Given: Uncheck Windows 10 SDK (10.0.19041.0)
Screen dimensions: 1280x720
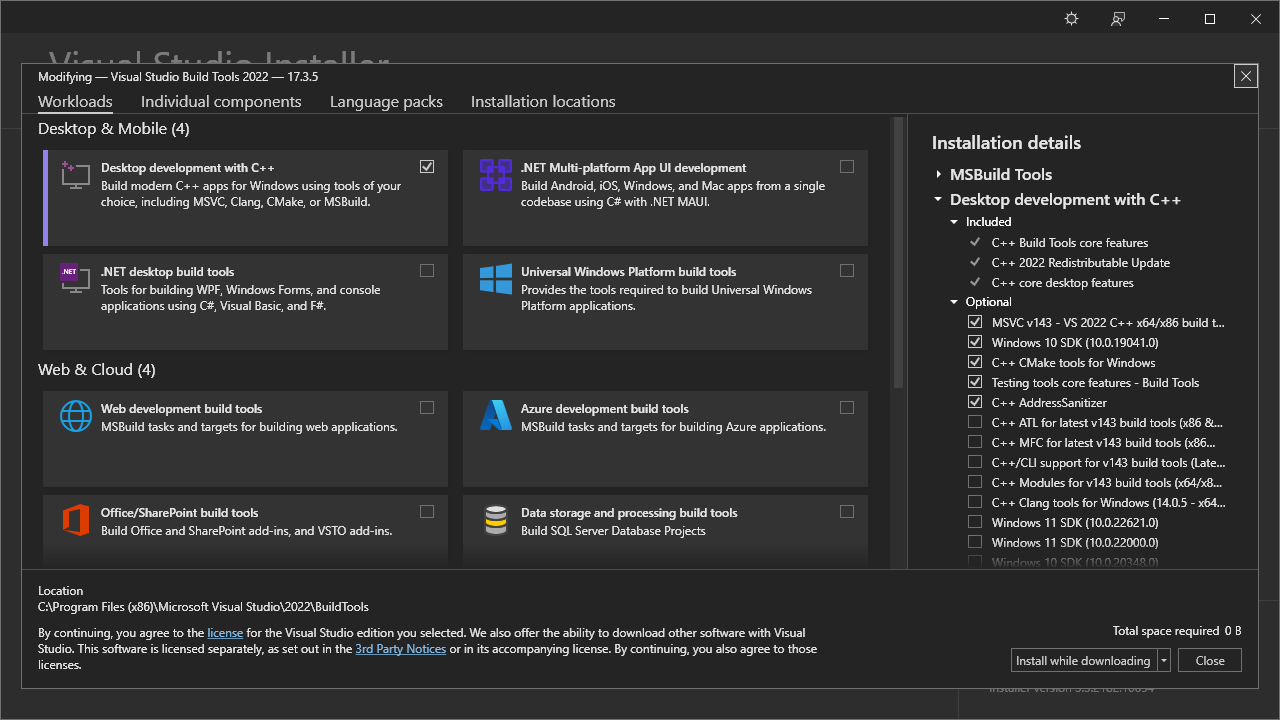Looking at the screenshot, I should tap(975, 342).
